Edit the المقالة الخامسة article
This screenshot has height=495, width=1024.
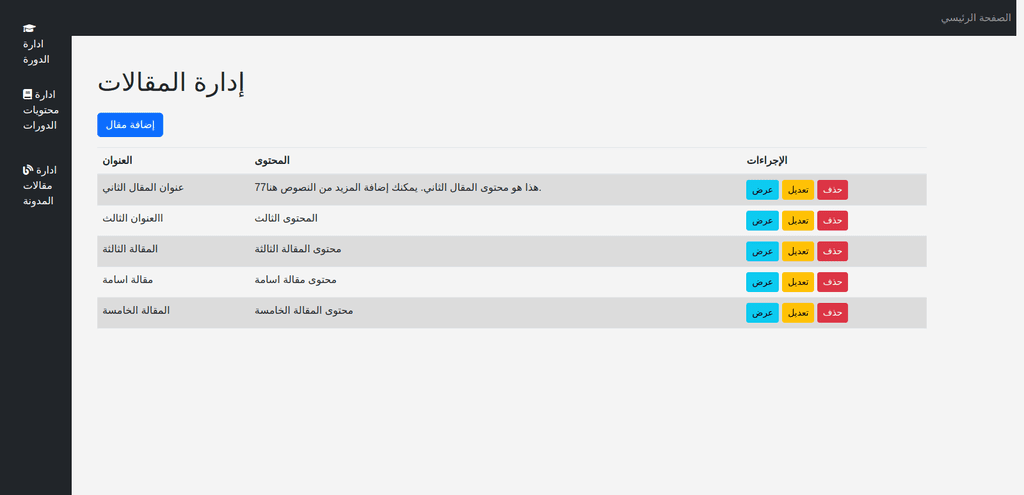[x=798, y=313]
